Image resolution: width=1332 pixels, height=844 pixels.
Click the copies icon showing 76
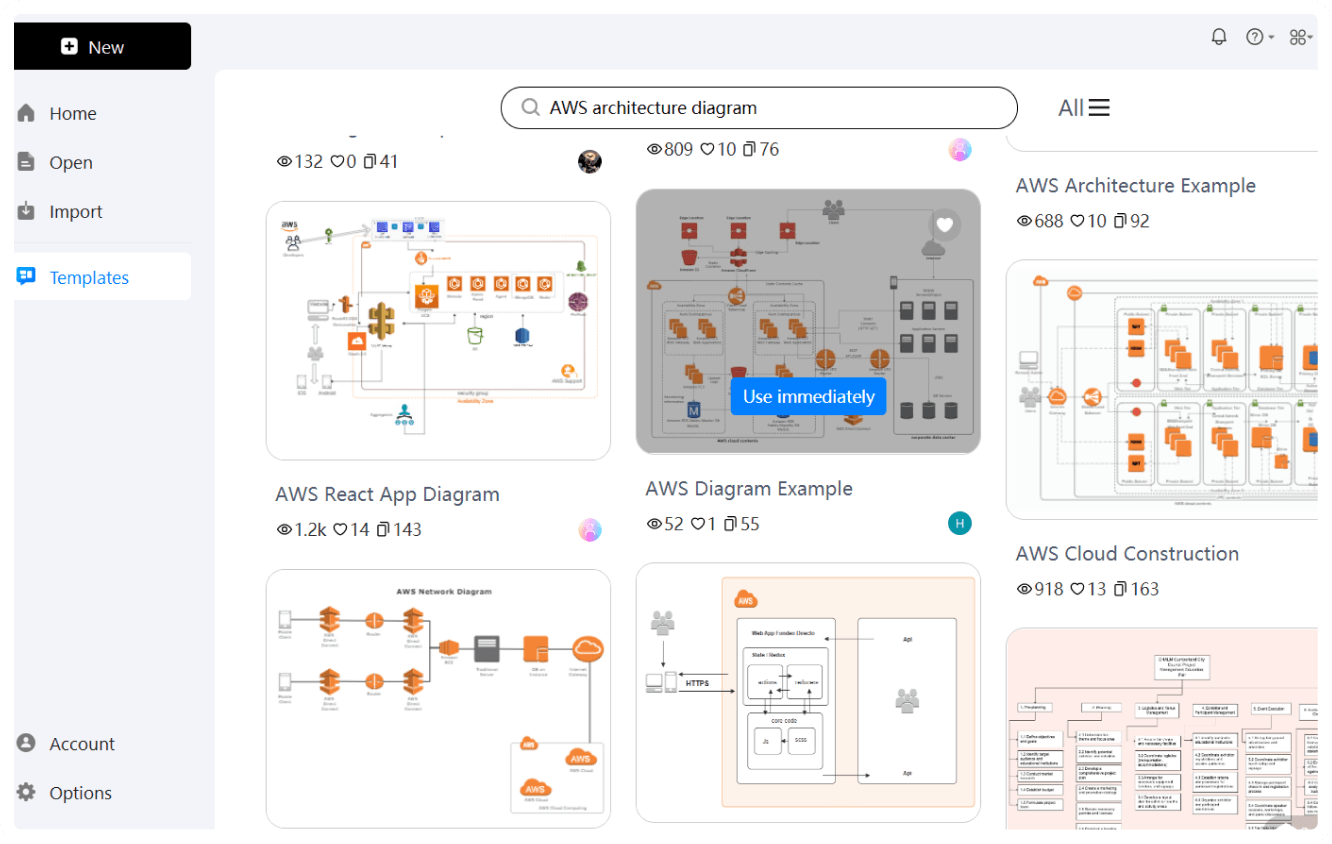[750, 149]
